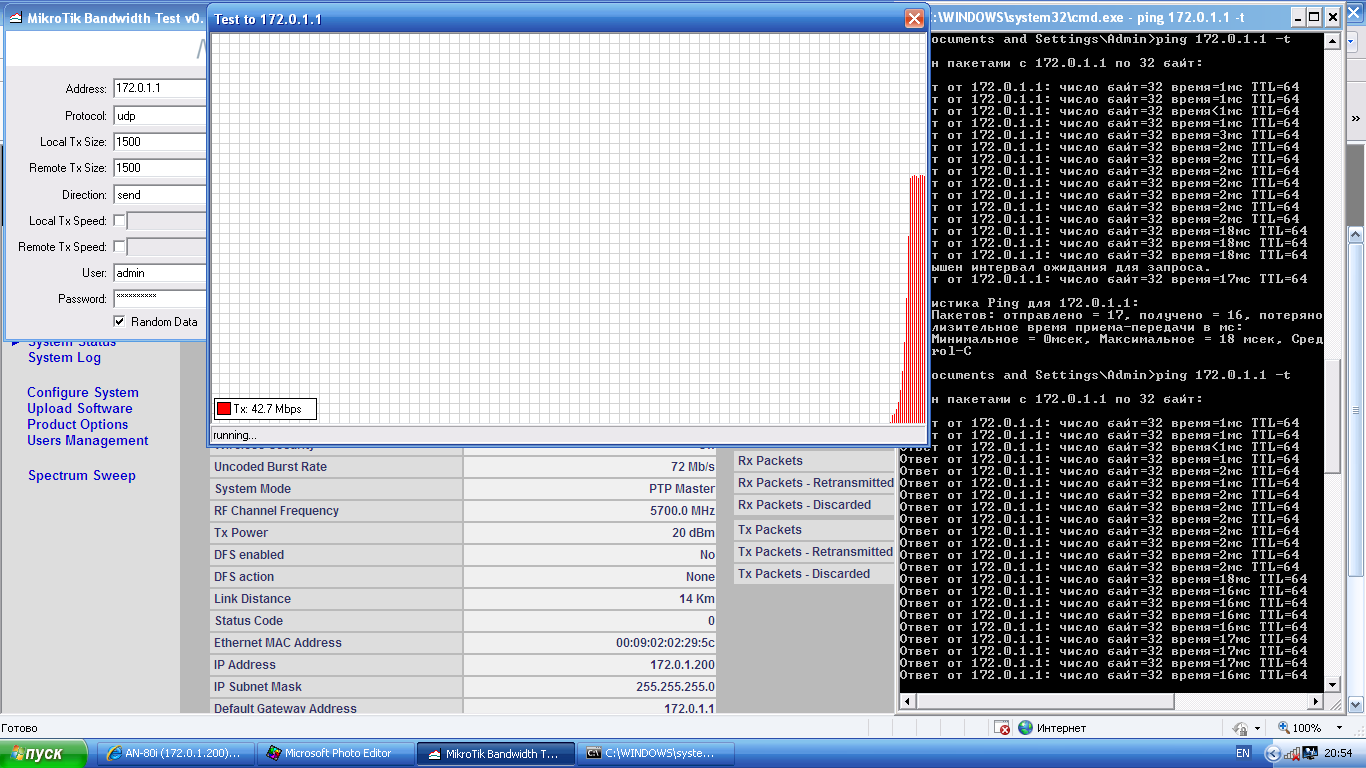Click the 00:09:02:02:29:5c MAC address value

665,643
